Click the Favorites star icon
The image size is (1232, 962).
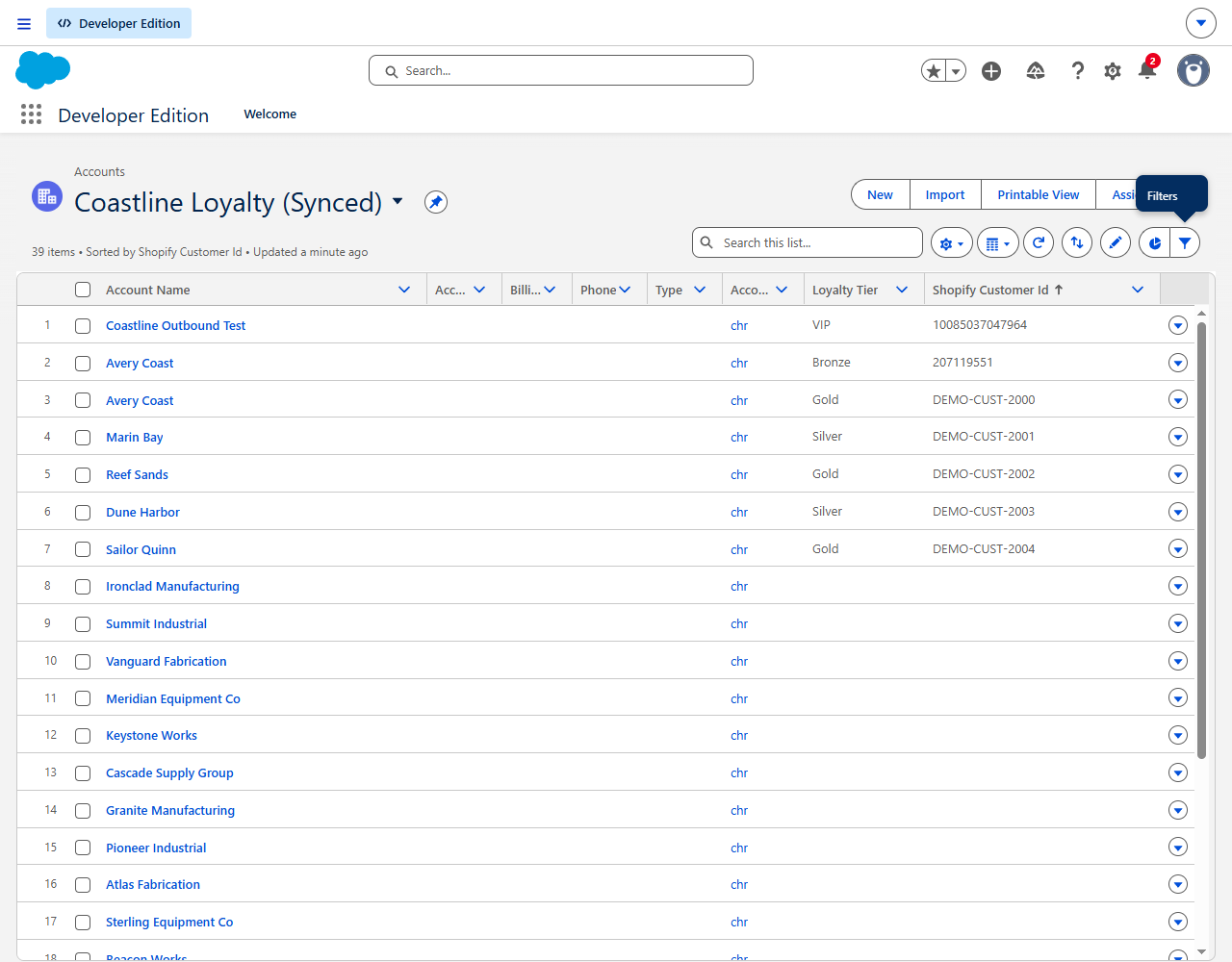click(933, 70)
